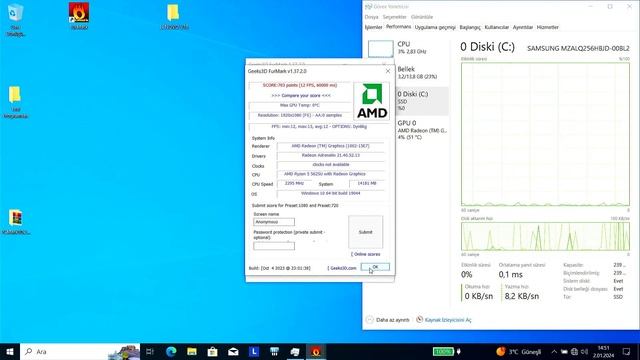Open Mail app from taskbar
Viewport: 640px width, 360px height.
(233, 351)
